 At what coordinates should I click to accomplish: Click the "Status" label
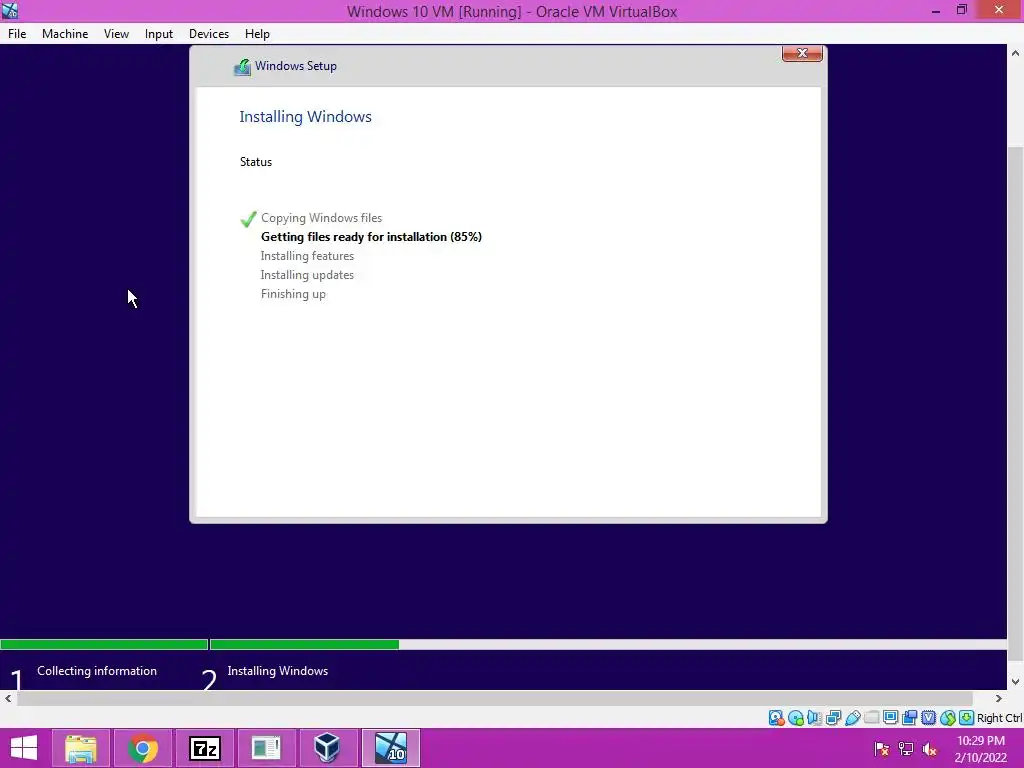pyautogui.click(x=255, y=162)
